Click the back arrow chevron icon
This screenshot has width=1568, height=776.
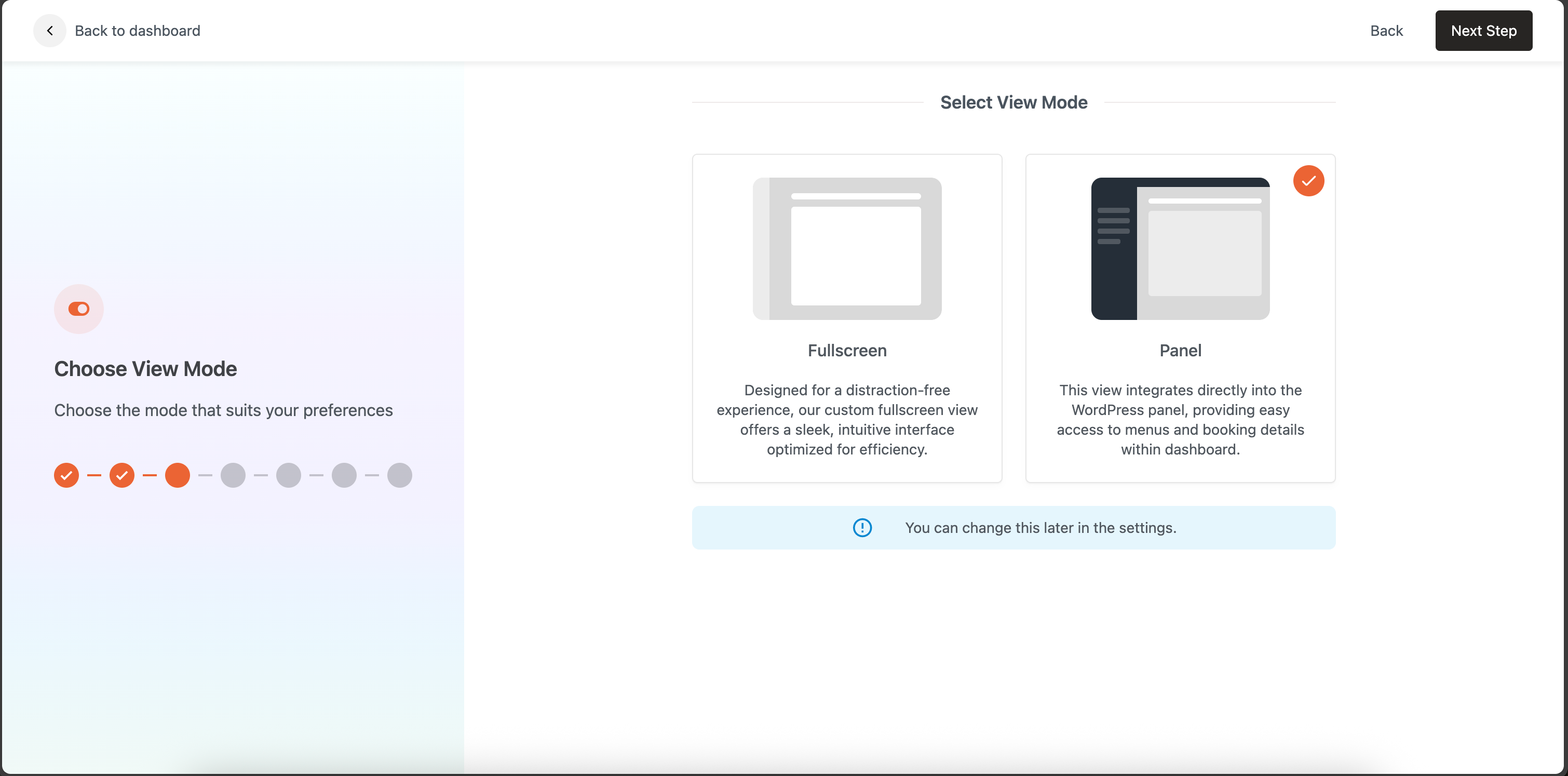[x=50, y=31]
